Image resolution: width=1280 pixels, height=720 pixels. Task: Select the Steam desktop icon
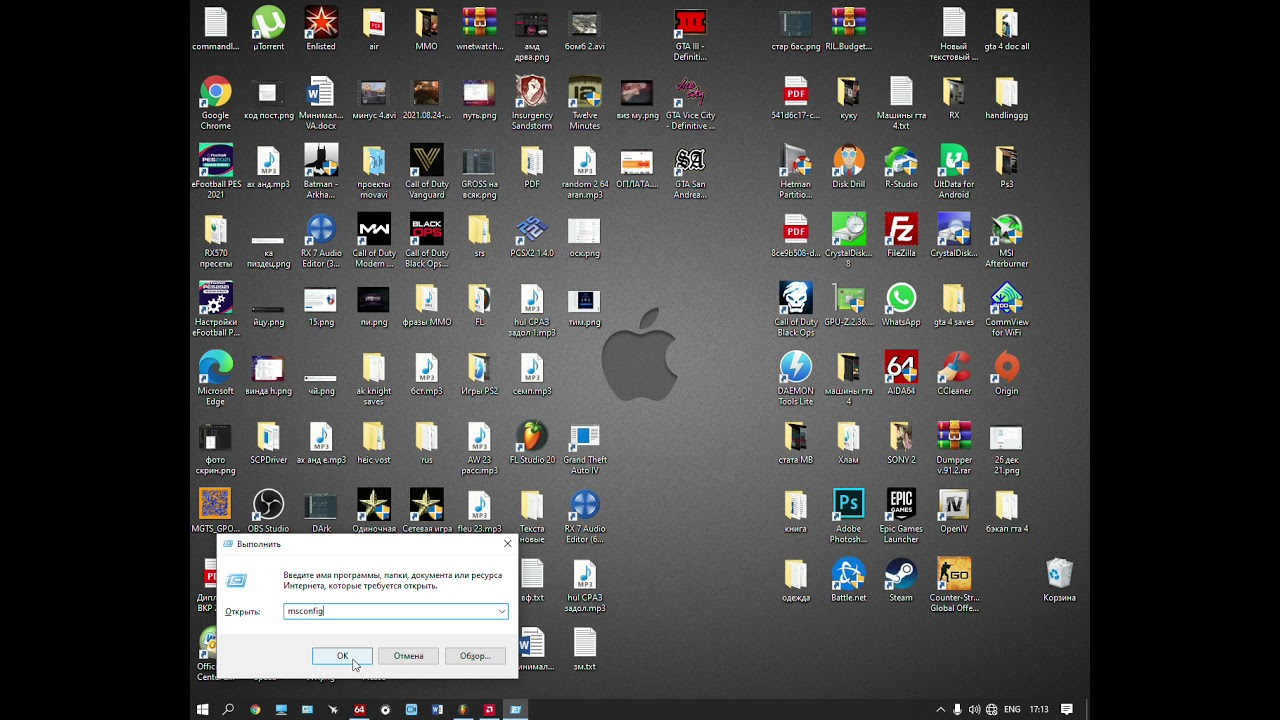pyautogui.click(x=901, y=581)
